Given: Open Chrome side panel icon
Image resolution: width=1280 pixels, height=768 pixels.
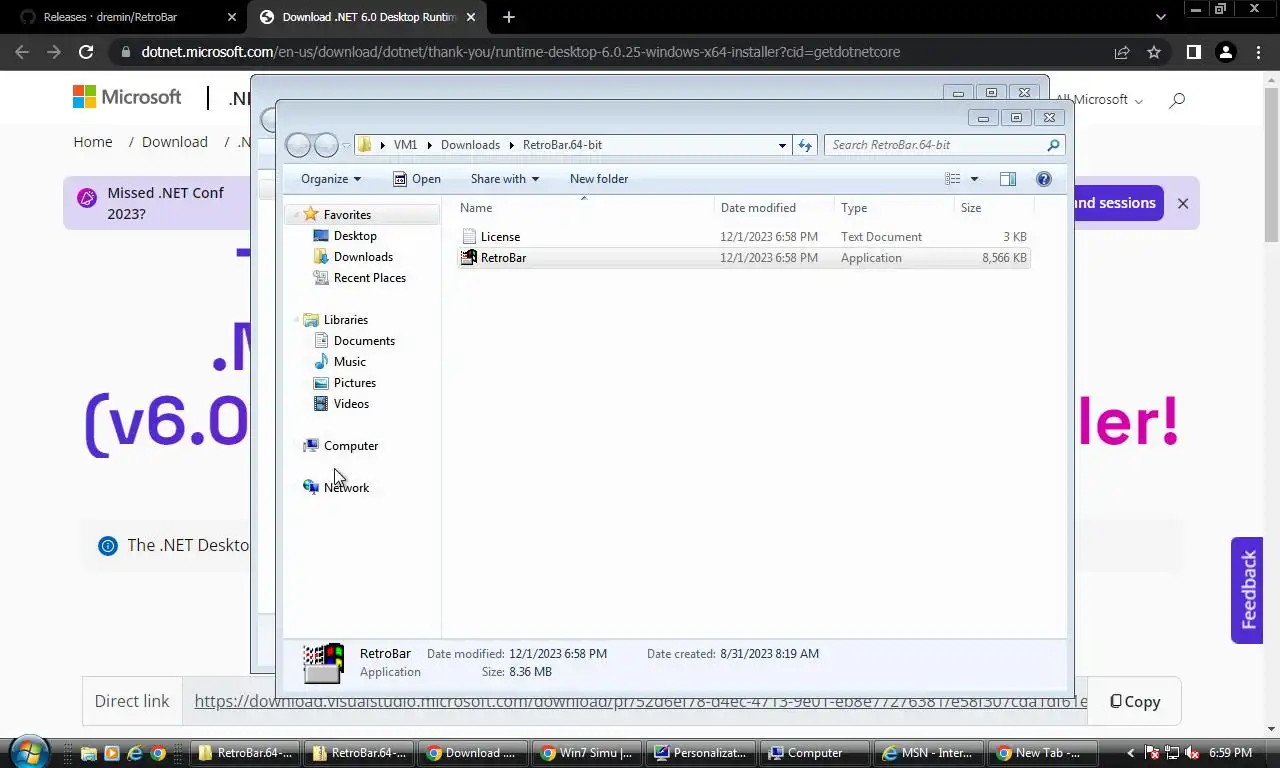Looking at the screenshot, I should tap(1193, 52).
